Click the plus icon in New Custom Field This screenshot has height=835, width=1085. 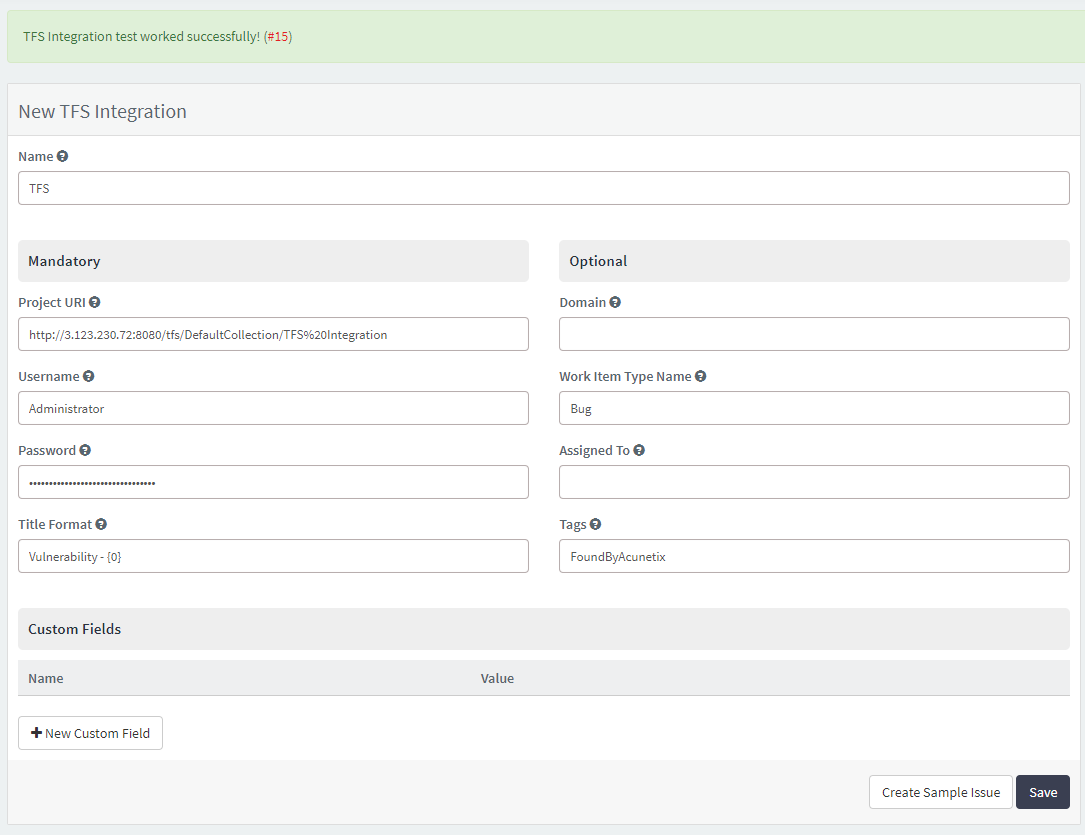(x=37, y=733)
